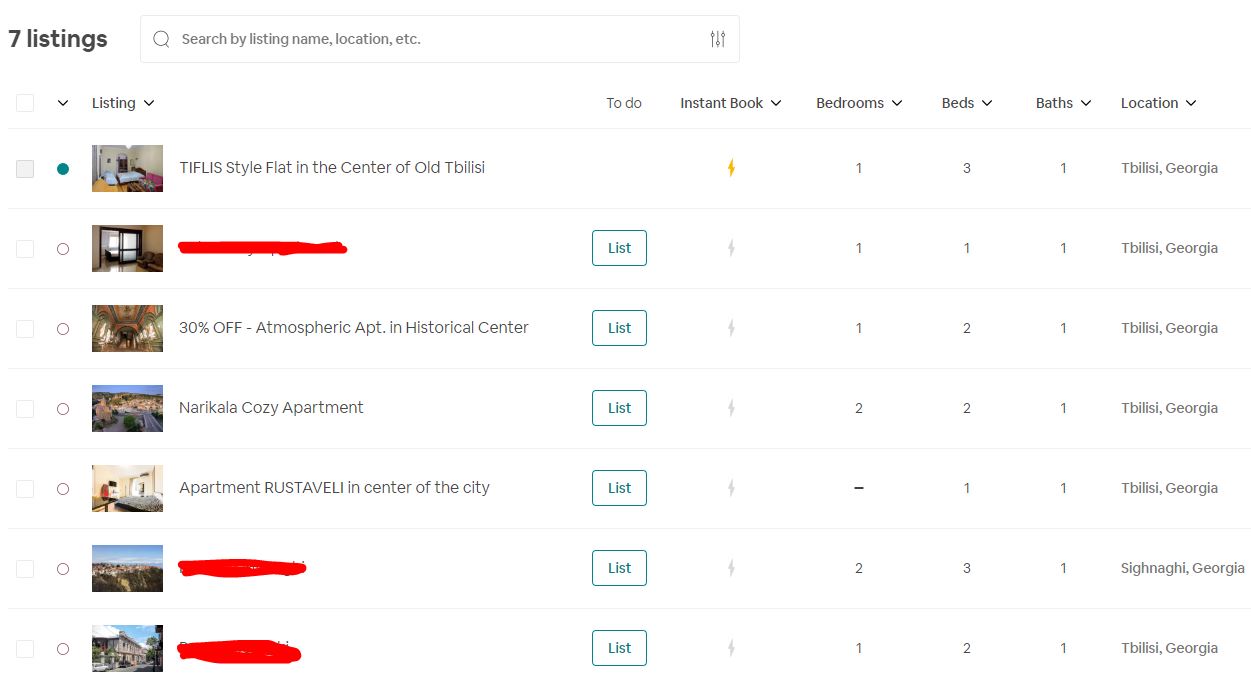Click the green status dot for TIFLIS listing
Image resolution: width=1251 pixels, height=673 pixels.
click(63, 169)
